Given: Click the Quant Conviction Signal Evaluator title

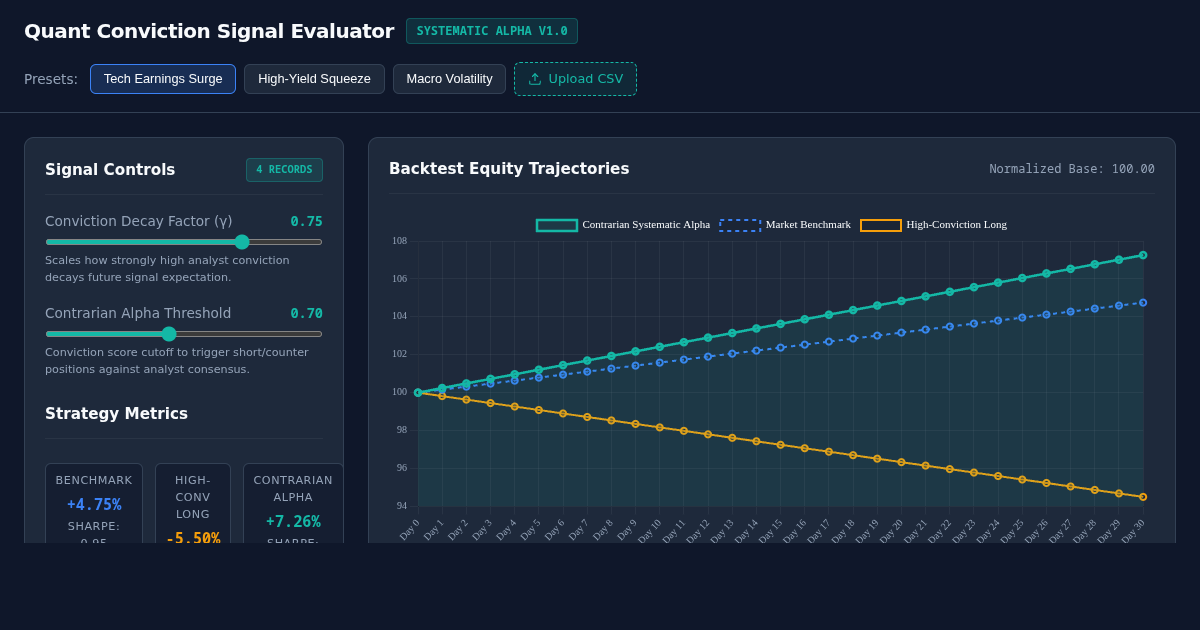Looking at the screenshot, I should (209, 31).
